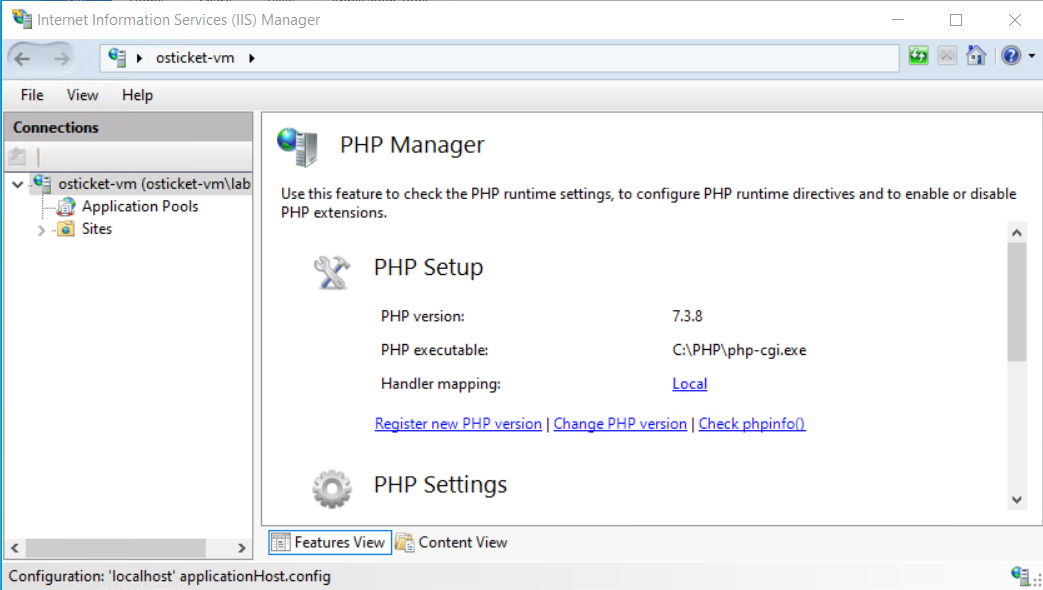Click the PHP executable path C:\PHP\php-cgi.exe
This screenshot has height=590, width=1043.
(x=739, y=350)
